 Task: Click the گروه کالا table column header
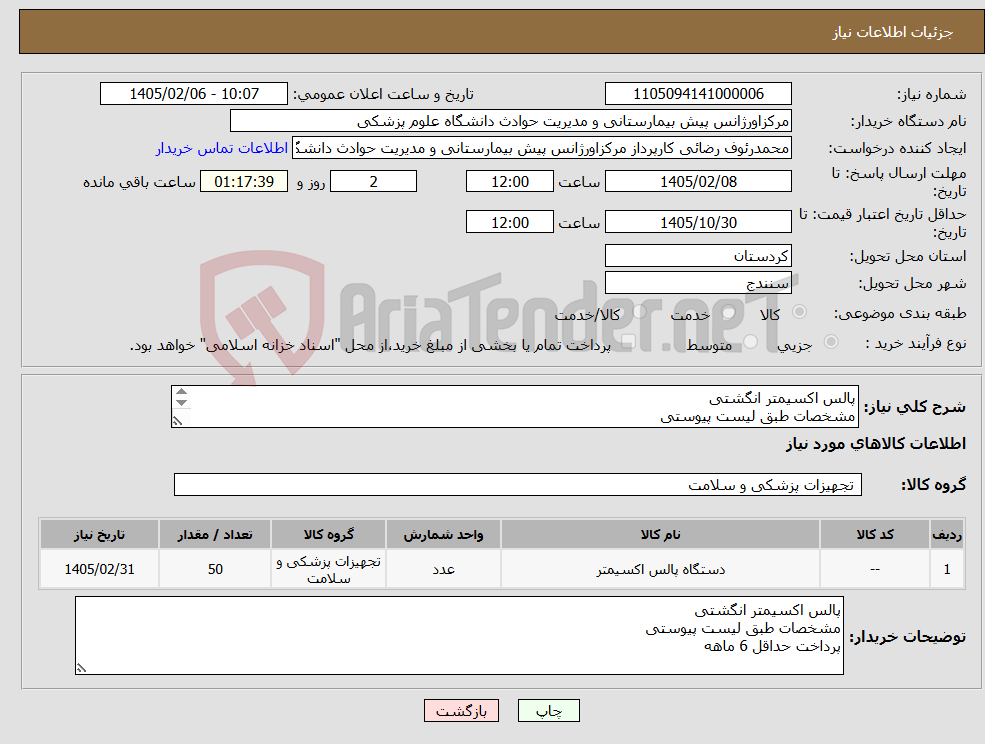pyautogui.click(x=328, y=534)
